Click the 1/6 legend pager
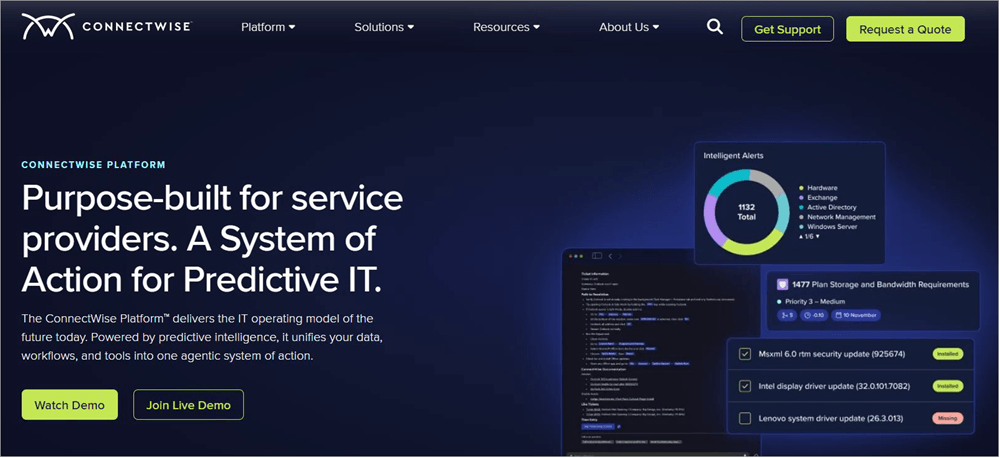The width and height of the screenshot is (1000, 458). coord(809,237)
